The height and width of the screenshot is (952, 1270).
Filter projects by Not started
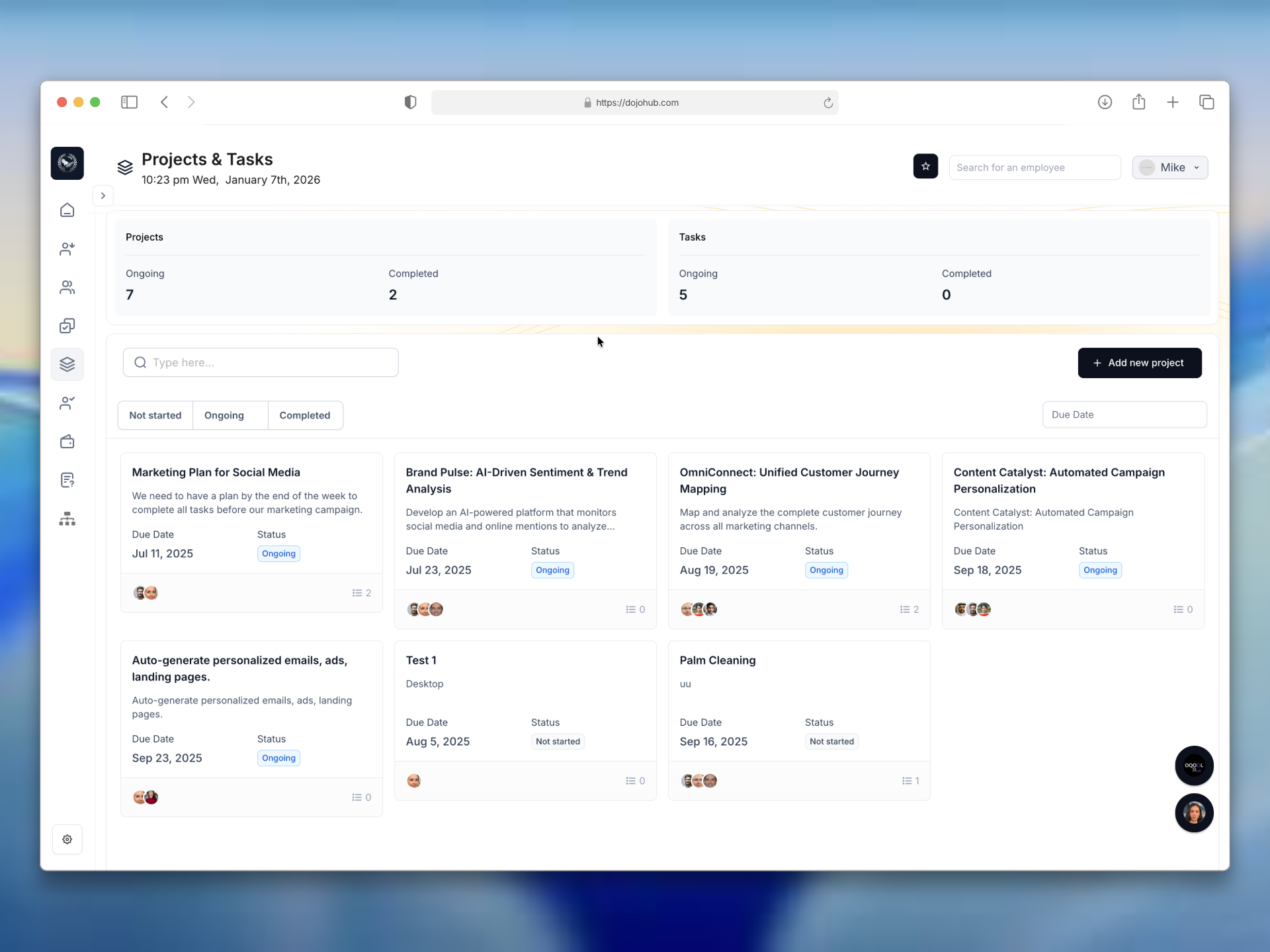tap(155, 415)
